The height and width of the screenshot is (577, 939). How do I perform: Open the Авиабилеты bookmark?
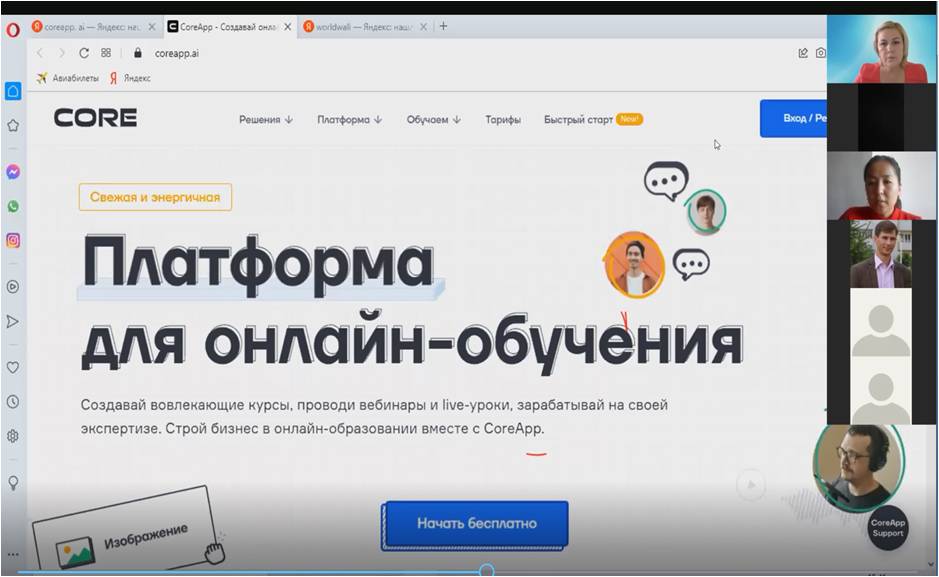point(68,78)
